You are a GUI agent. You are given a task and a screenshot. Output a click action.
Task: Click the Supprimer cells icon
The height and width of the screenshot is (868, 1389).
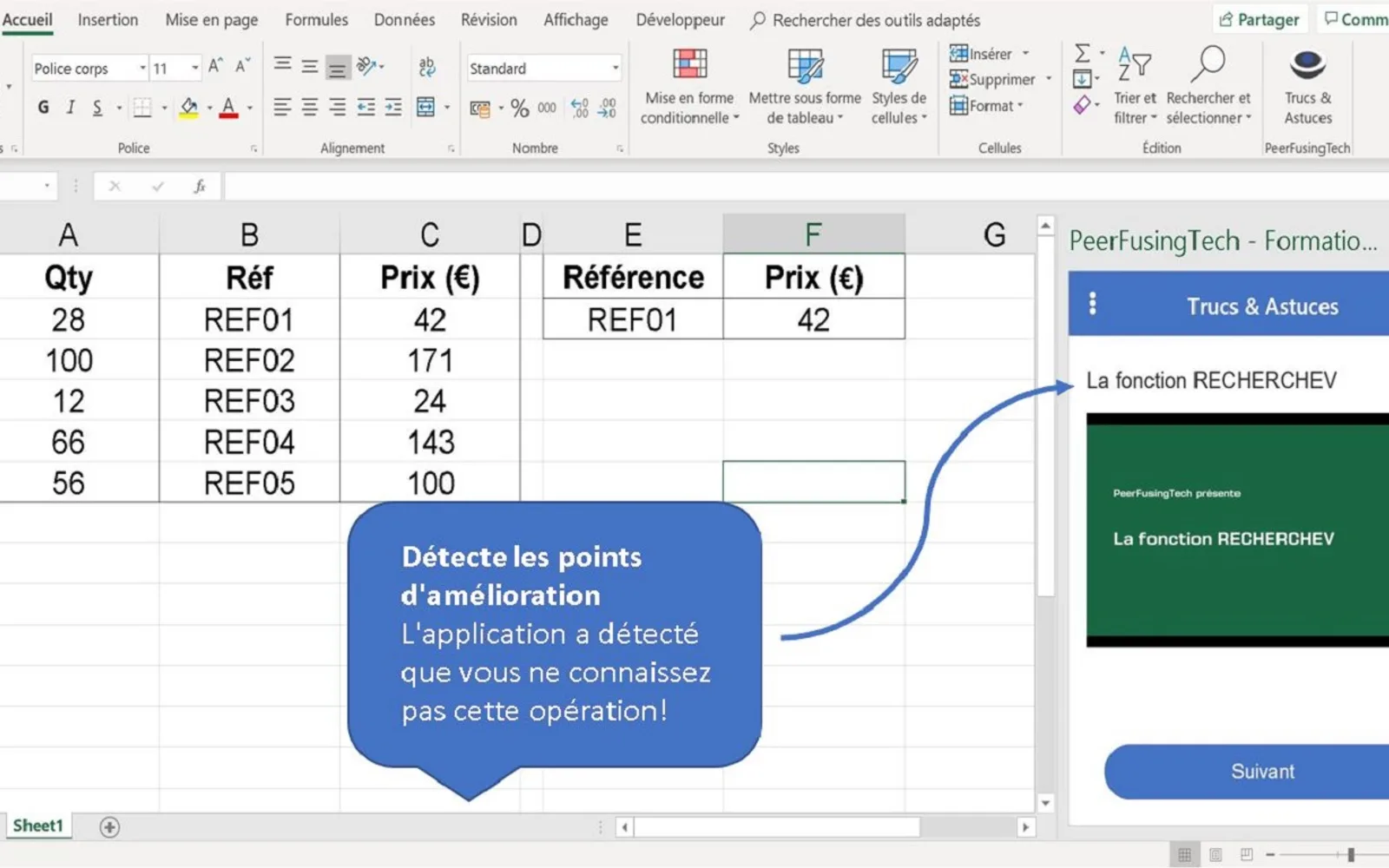click(x=958, y=80)
